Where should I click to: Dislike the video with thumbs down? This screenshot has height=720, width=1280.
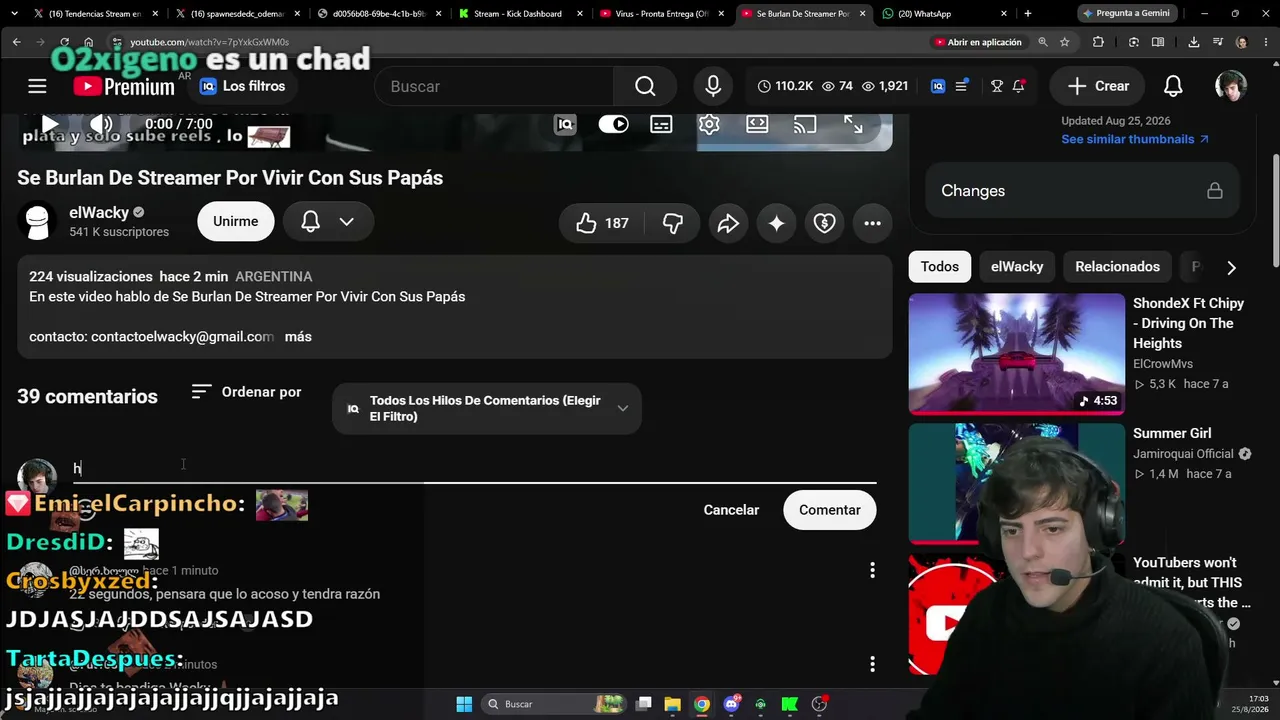coord(673,223)
